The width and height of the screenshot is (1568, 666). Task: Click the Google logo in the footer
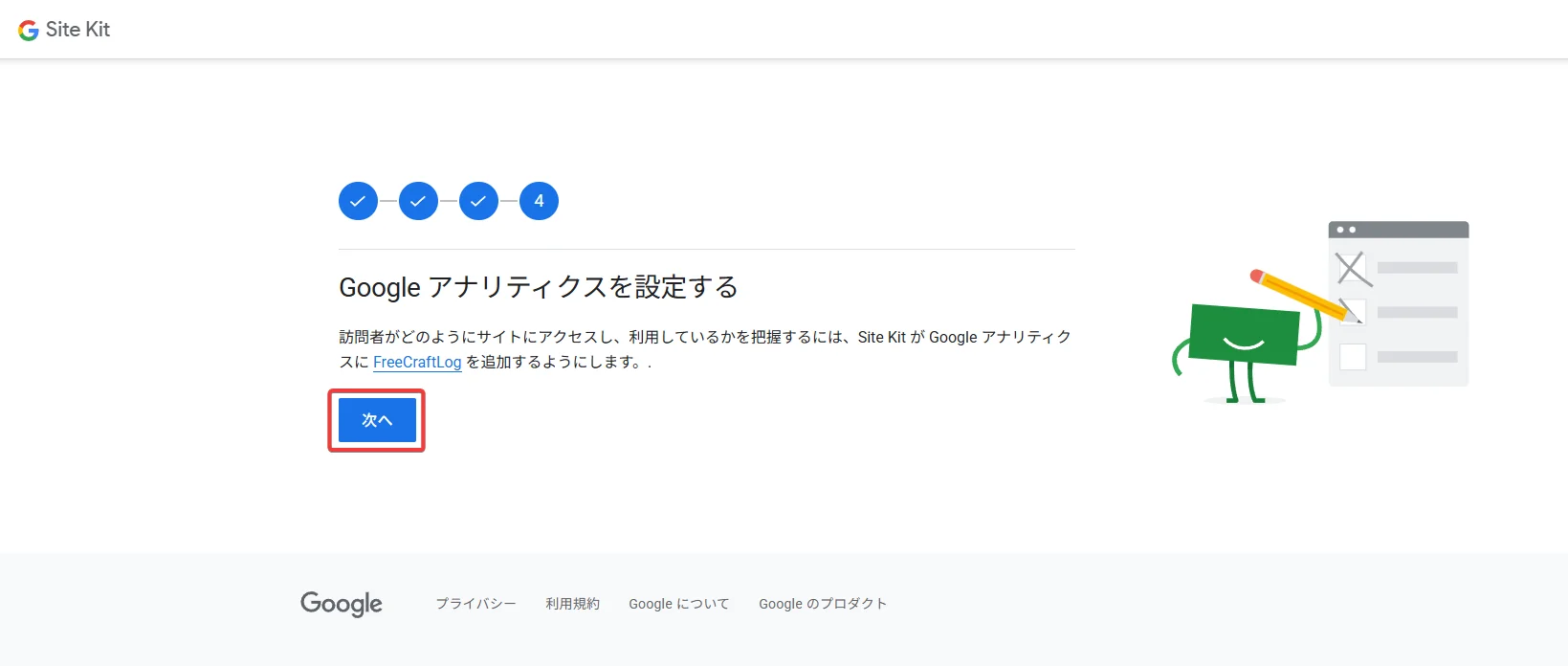(342, 604)
